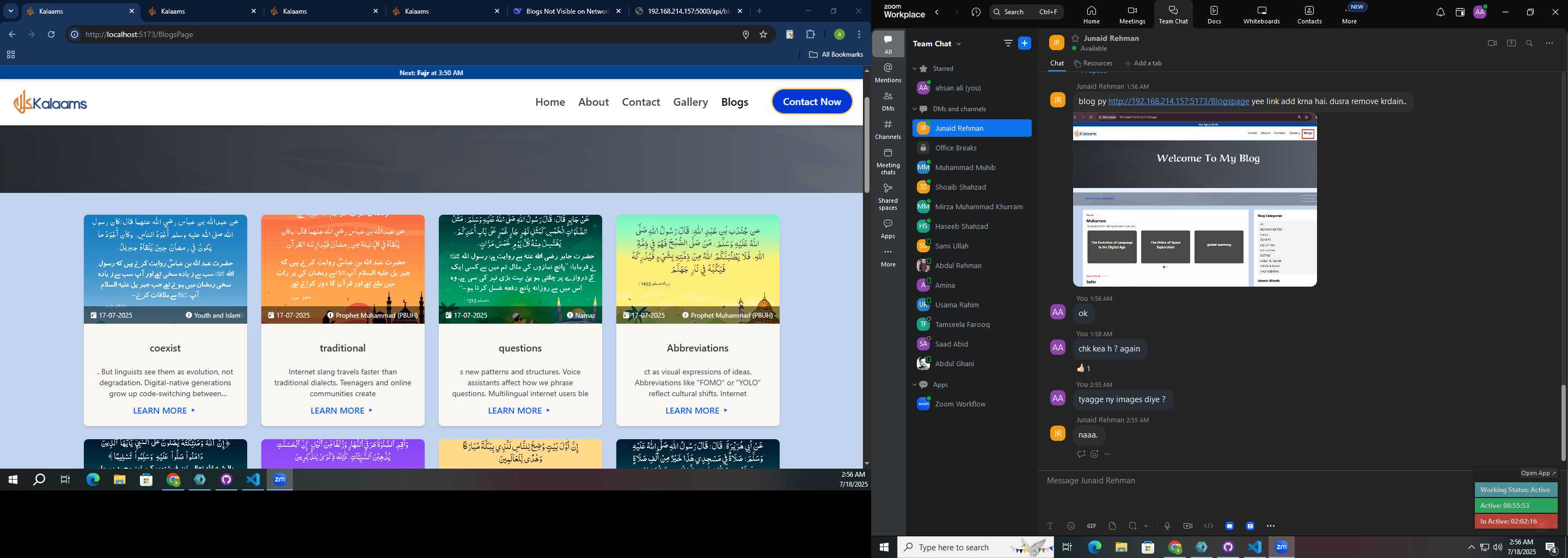Open the screenshot options dropdown arrow
The height and width of the screenshot is (558, 1568).
click(x=1146, y=526)
